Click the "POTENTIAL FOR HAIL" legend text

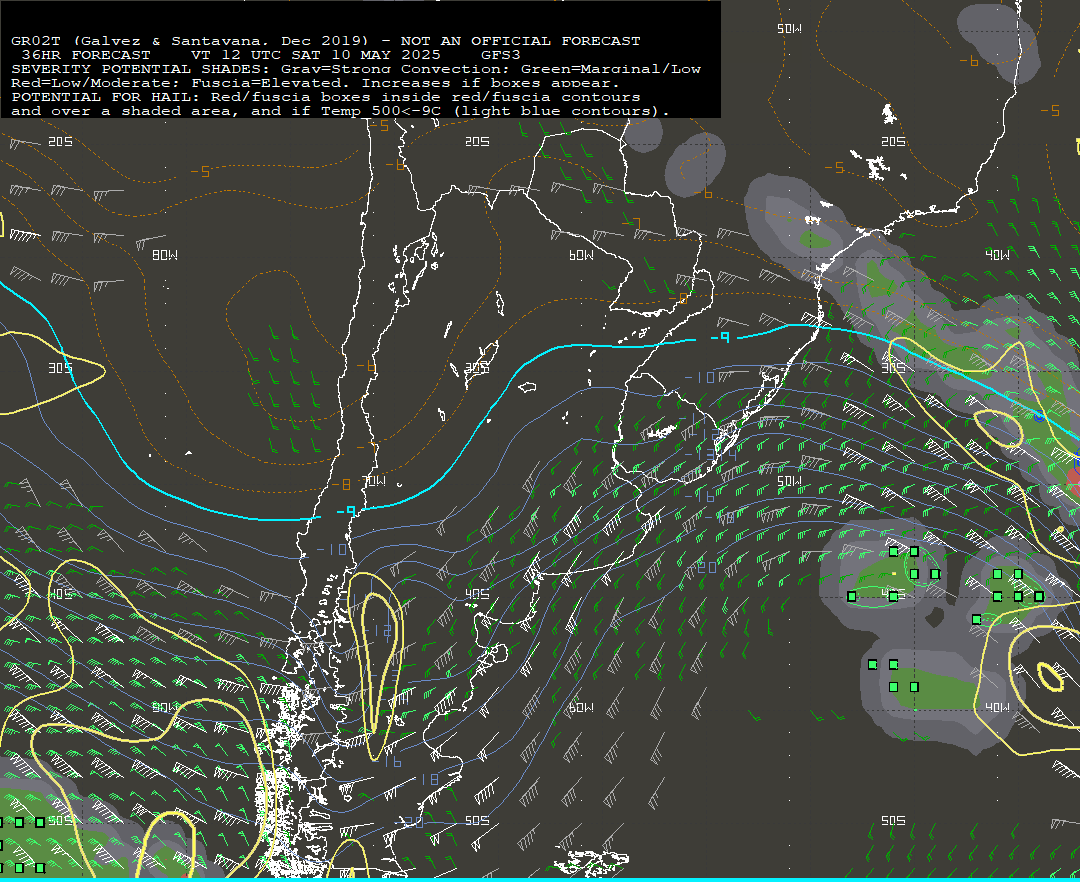pyautogui.click(x=107, y=97)
